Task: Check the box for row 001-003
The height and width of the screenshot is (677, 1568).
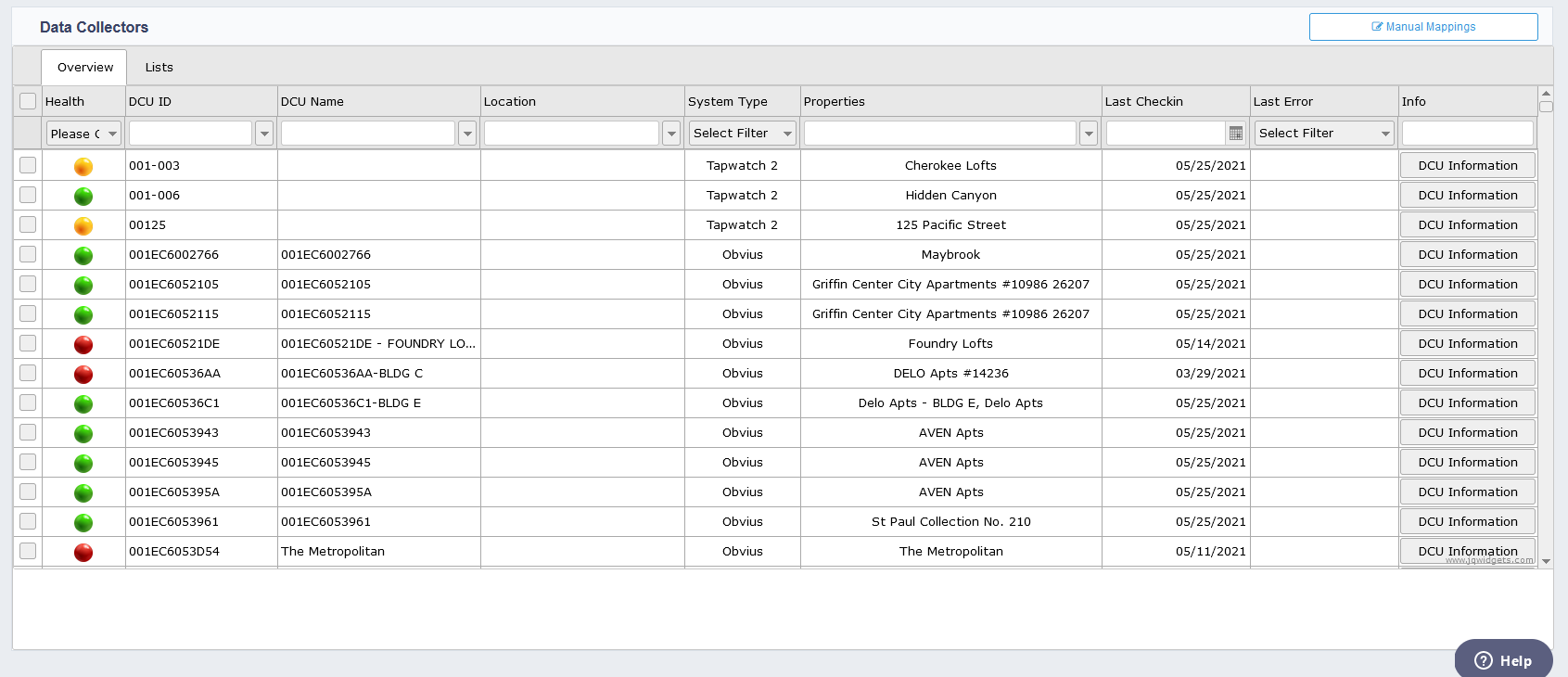Action: click(28, 165)
